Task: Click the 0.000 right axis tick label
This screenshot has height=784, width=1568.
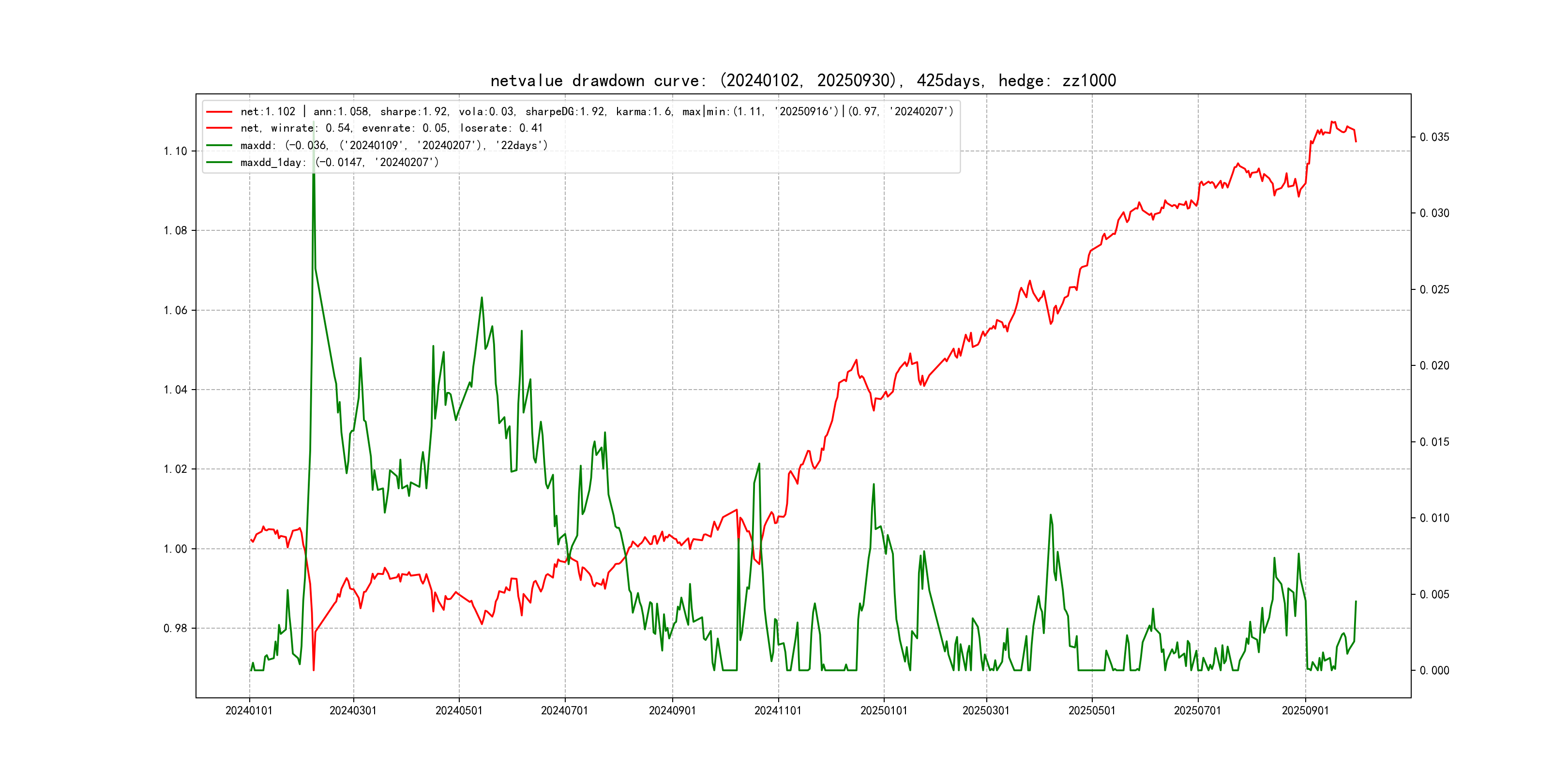Action: tap(1434, 671)
